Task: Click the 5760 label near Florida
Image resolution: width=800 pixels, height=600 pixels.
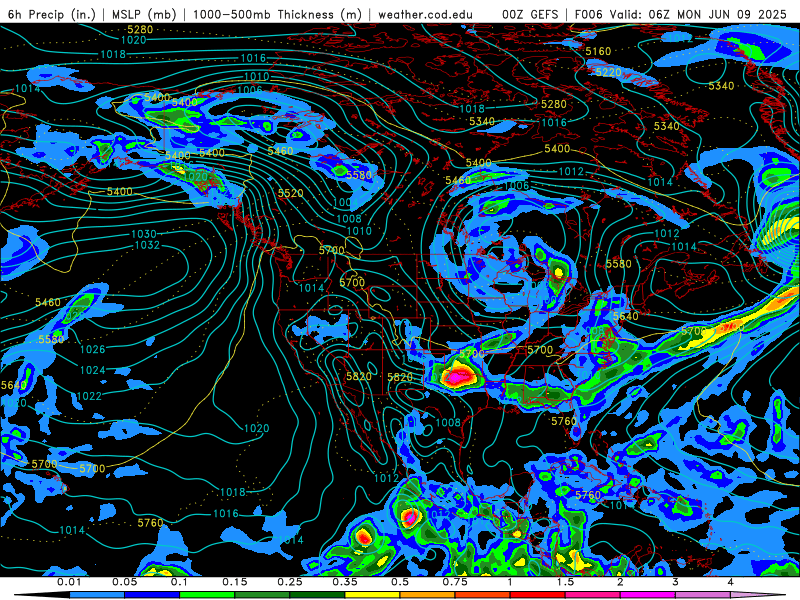Action: pyautogui.click(x=564, y=421)
